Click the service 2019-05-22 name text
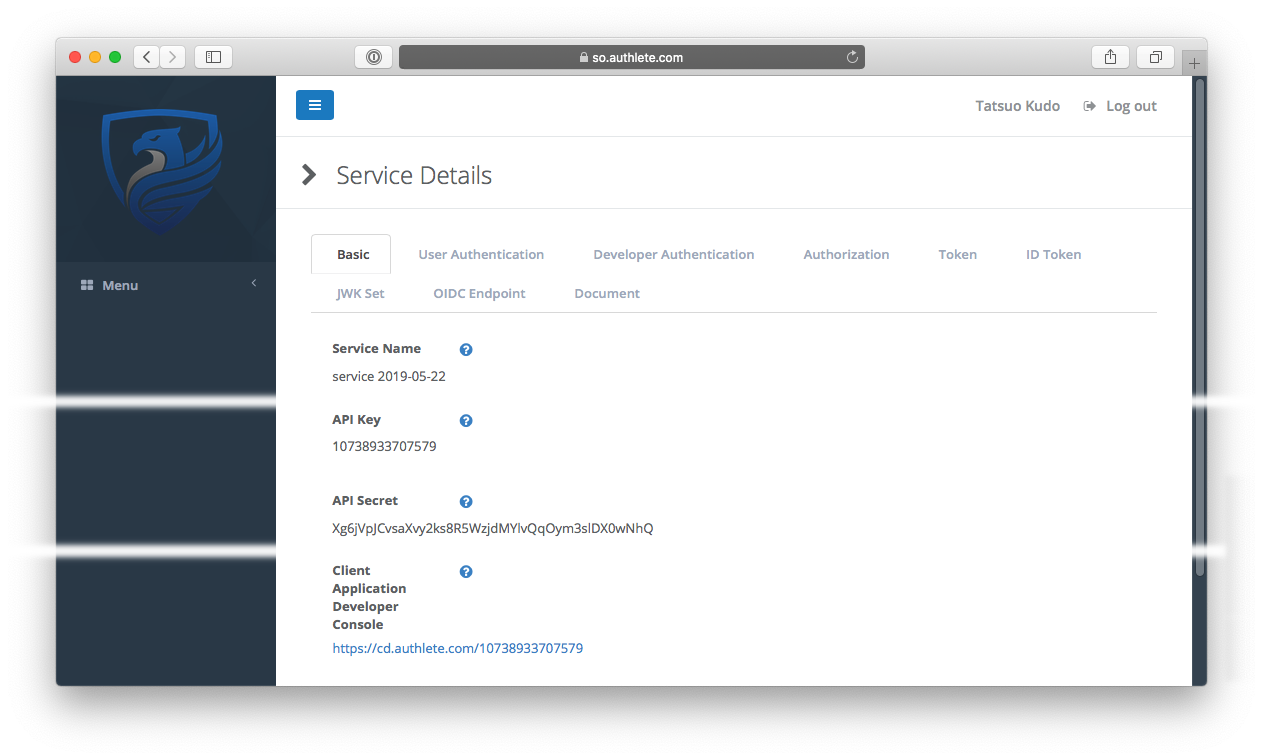This screenshot has height=754, width=1263. point(389,376)
